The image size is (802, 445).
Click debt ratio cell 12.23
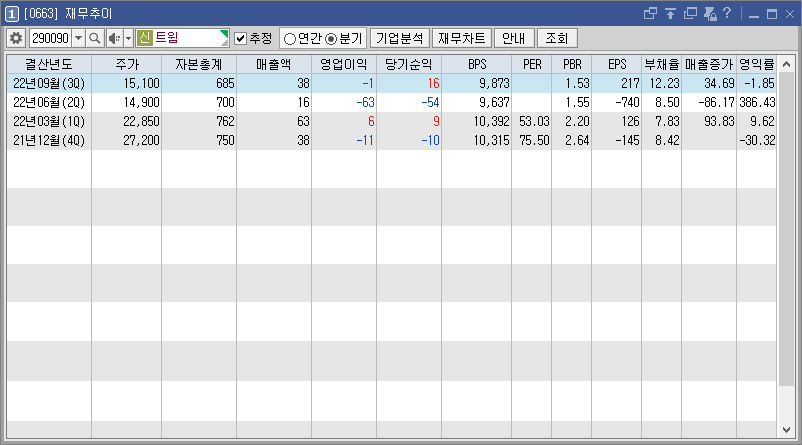pyautogui.click(x=662, y=83)
